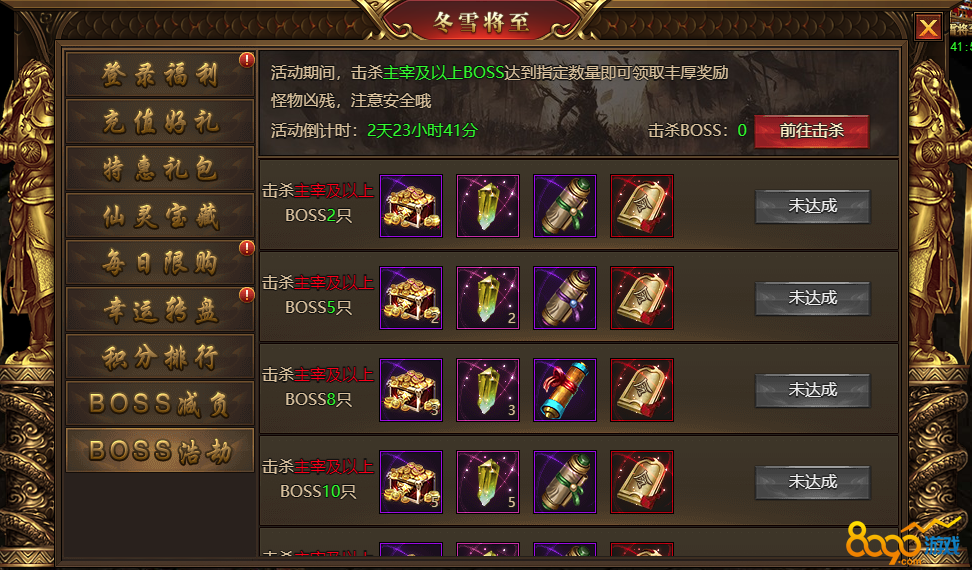Open the 特惠礼包 tab
This screenshot has height=570, width=972.
(x=160, y=169)
